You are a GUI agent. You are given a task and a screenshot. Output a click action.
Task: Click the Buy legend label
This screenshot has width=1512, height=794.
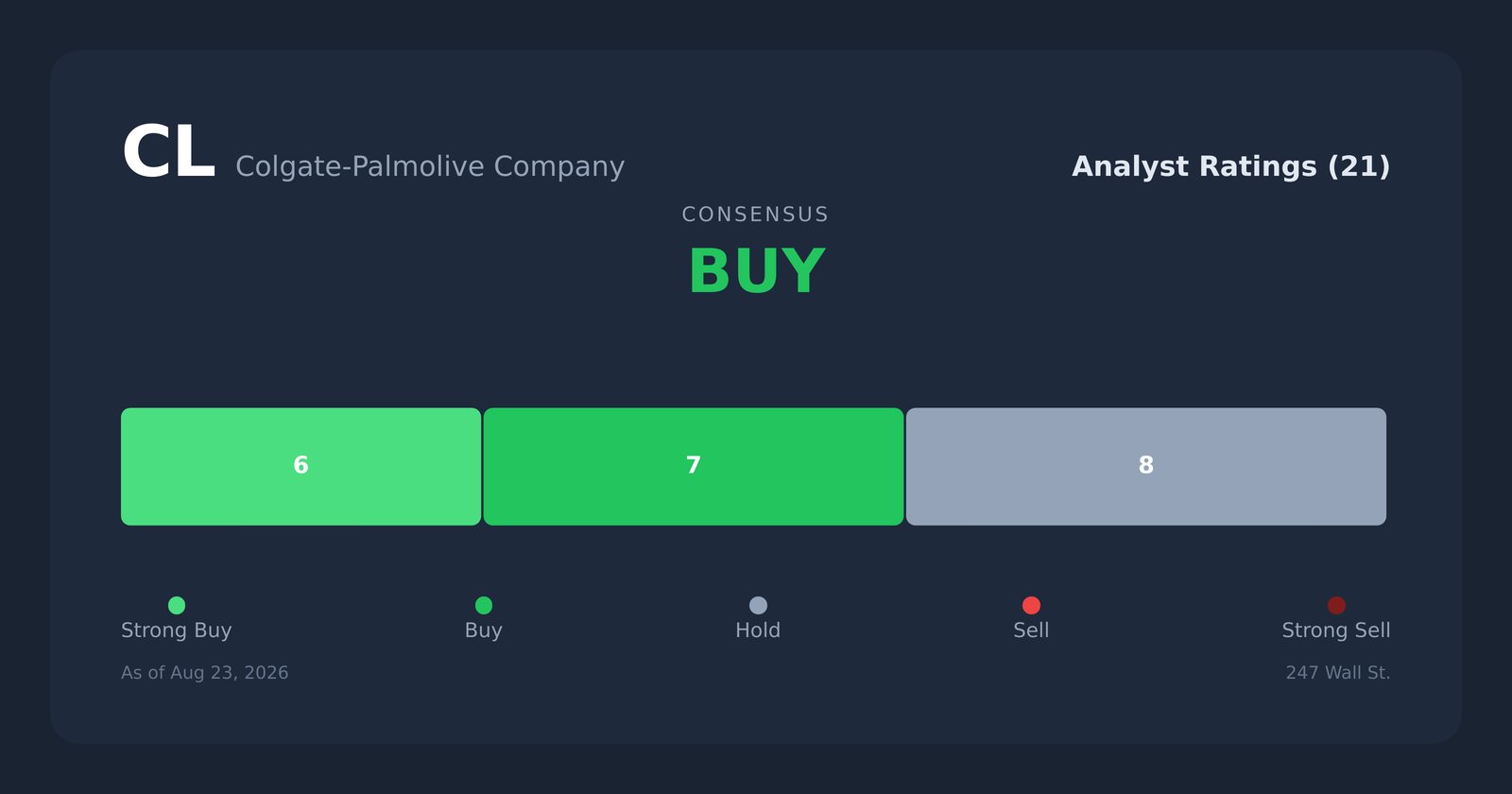tap(484, 630)
